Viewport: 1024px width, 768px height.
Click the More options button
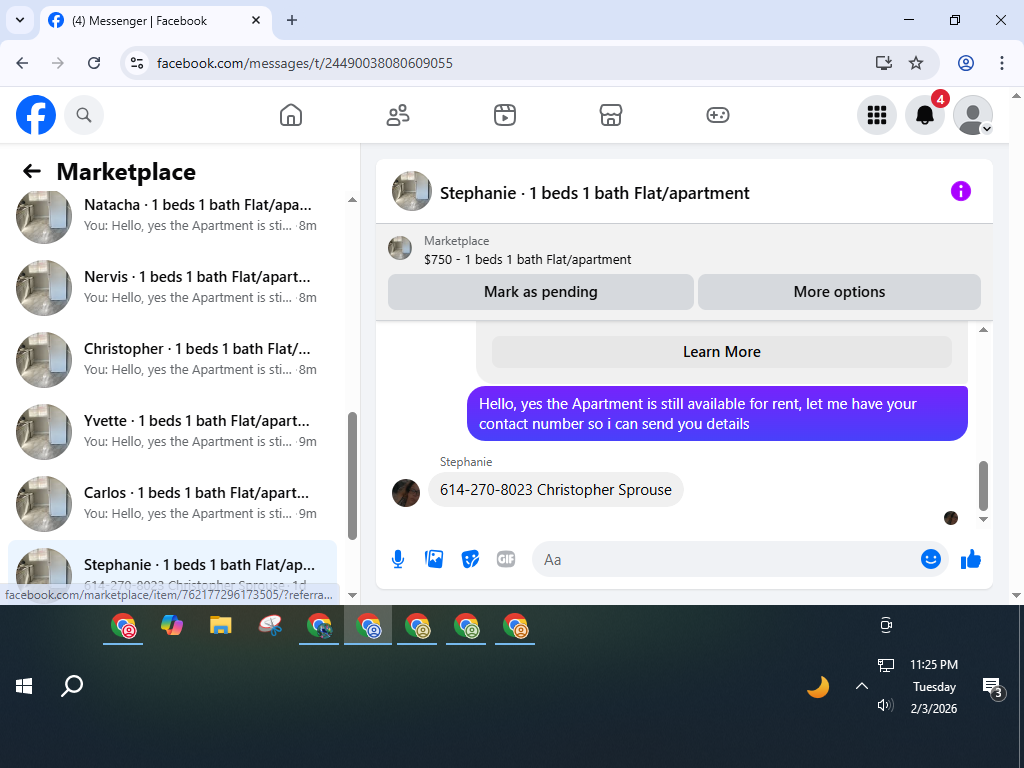pos(839,292)
